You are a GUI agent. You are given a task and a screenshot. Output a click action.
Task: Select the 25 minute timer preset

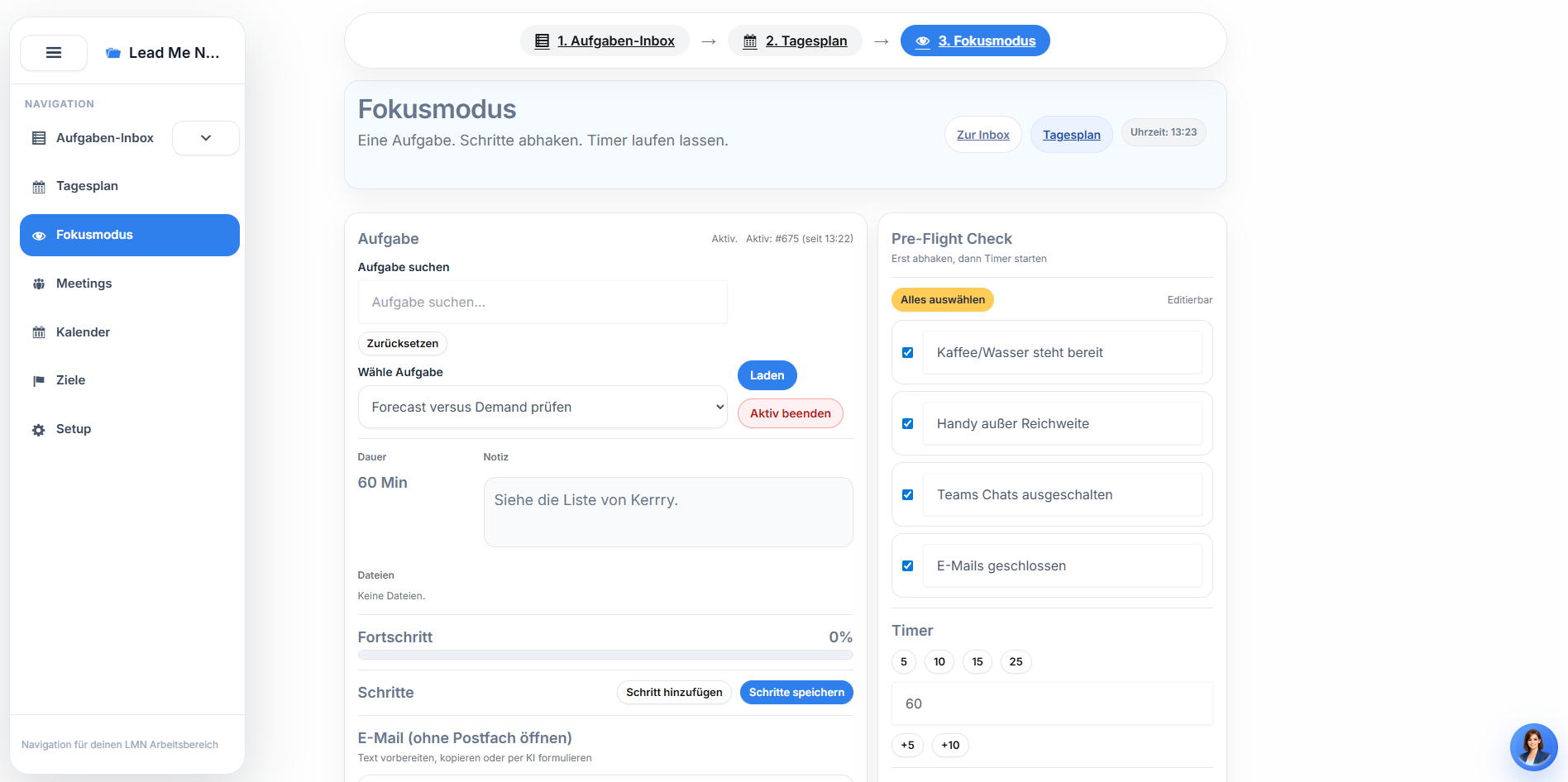point(1016,661)
